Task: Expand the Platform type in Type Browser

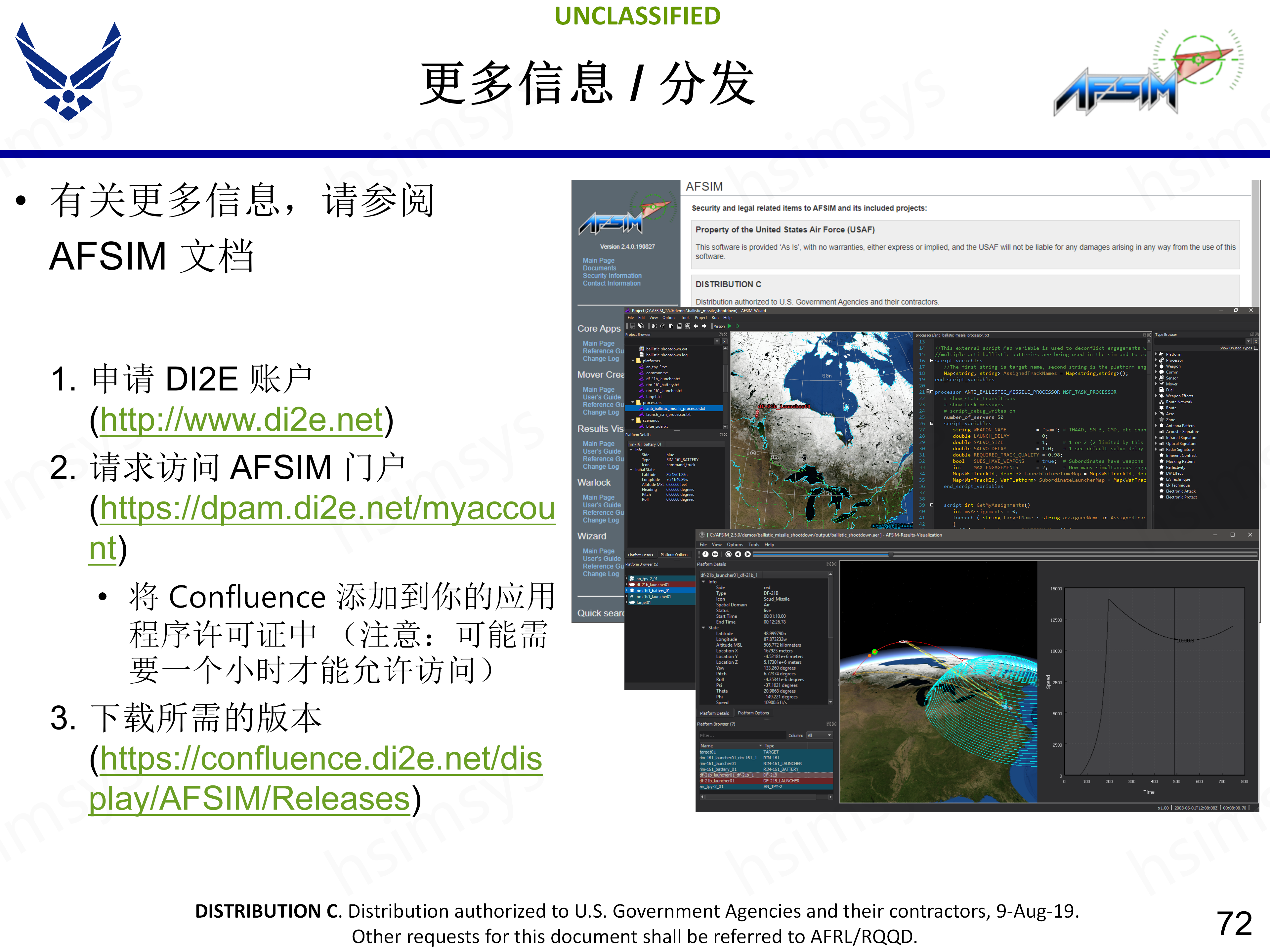Action: point(1156,354)
